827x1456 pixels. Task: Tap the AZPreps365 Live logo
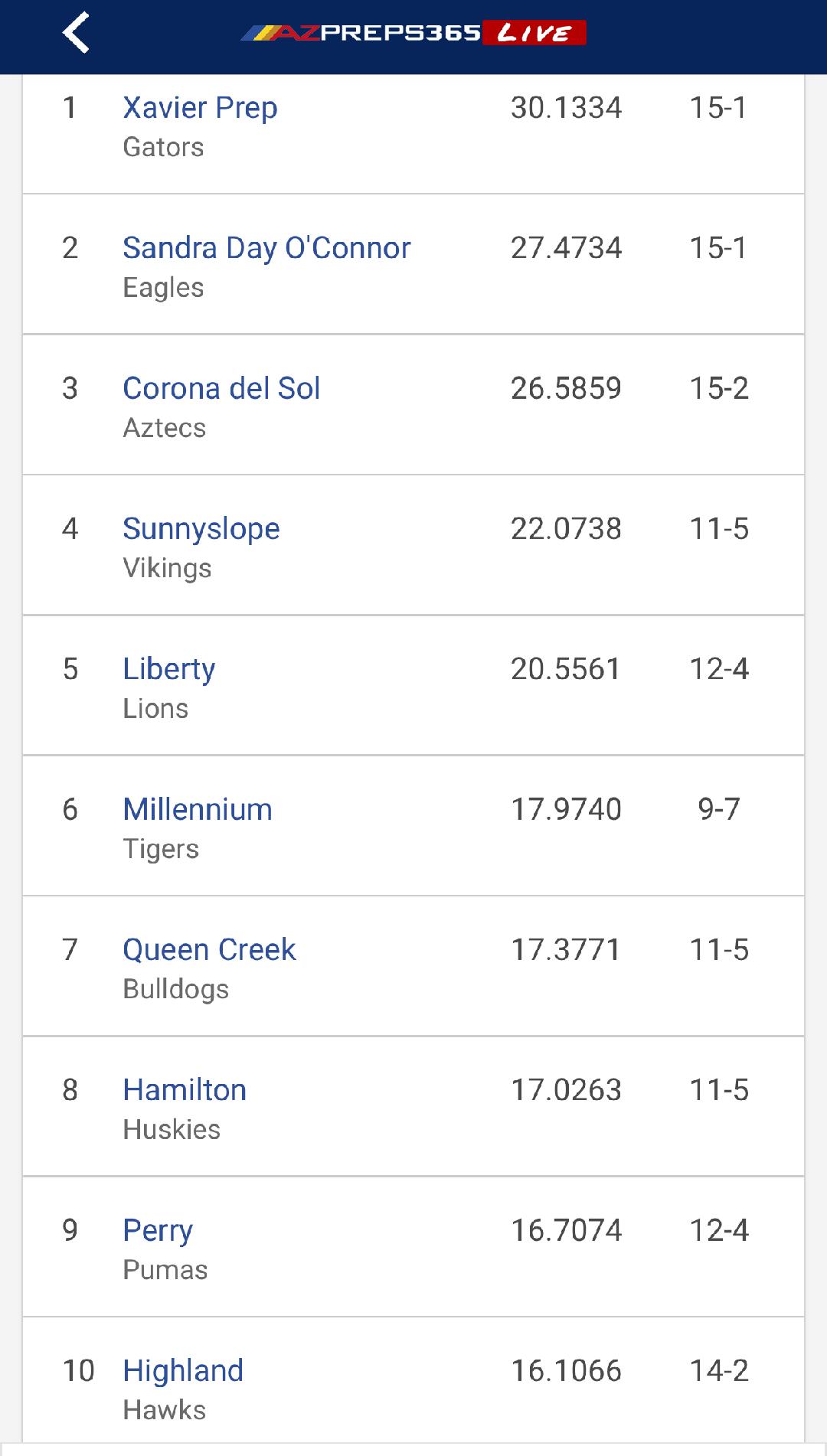[413, 33]
